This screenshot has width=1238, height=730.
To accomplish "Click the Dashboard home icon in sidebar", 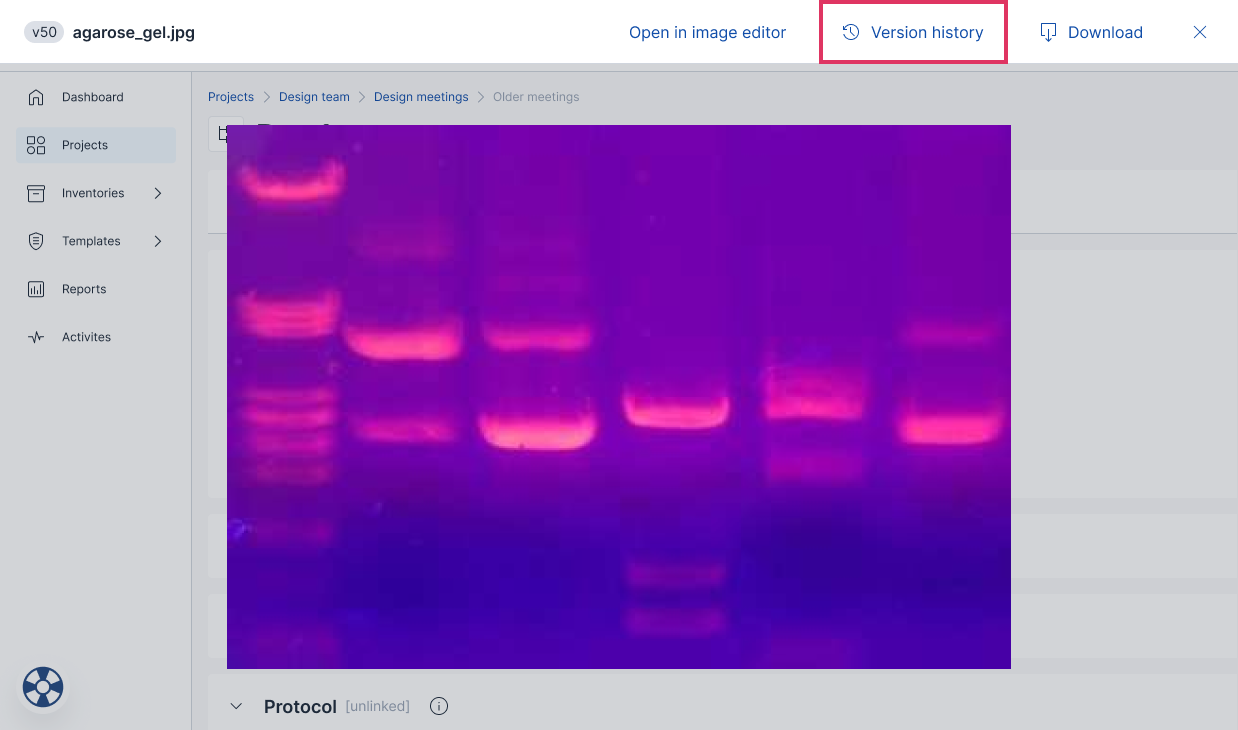I will pyautogui.click(x=36, y=97).
